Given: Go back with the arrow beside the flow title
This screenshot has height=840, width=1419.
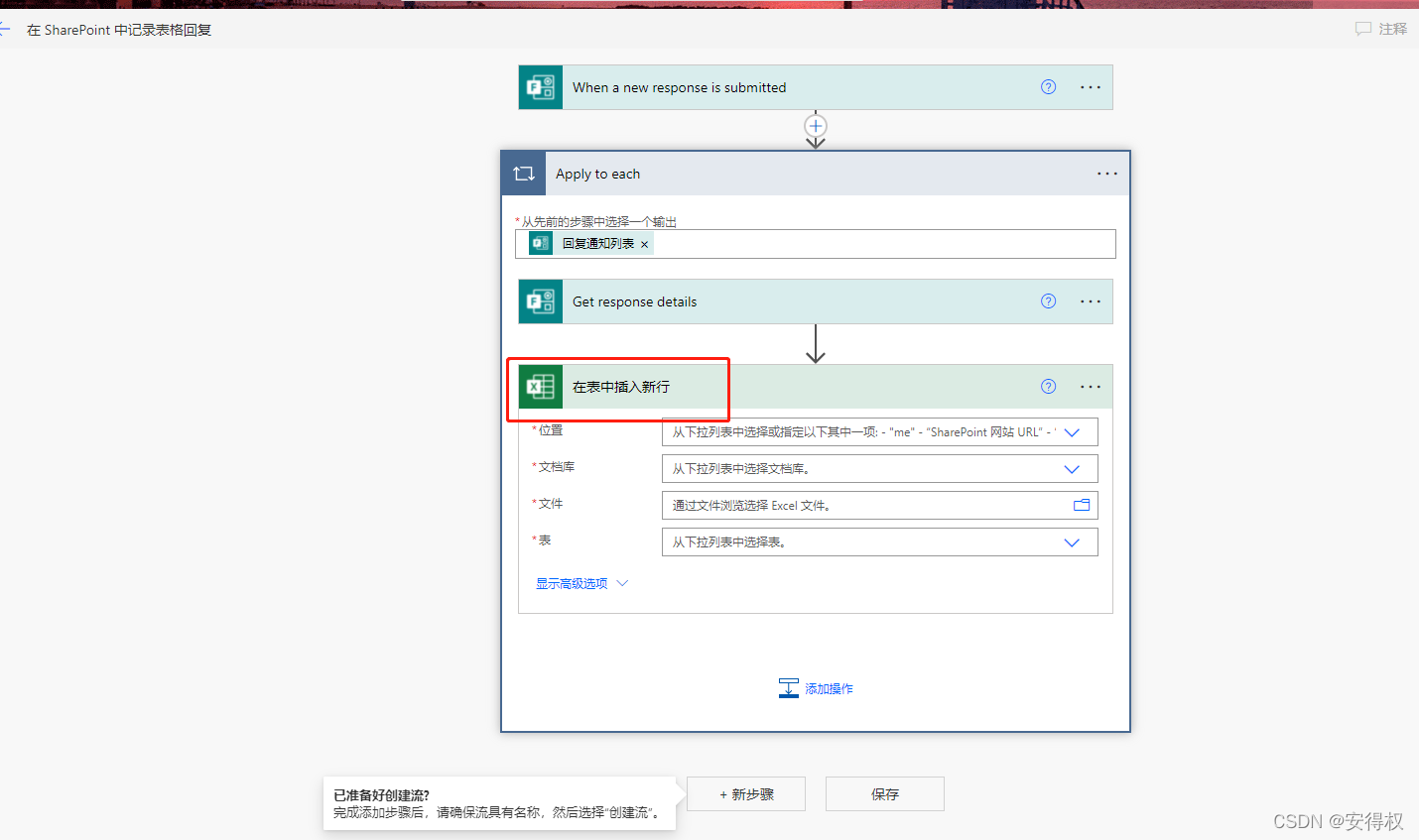Looking at the screenshot, I should point(5,30).
